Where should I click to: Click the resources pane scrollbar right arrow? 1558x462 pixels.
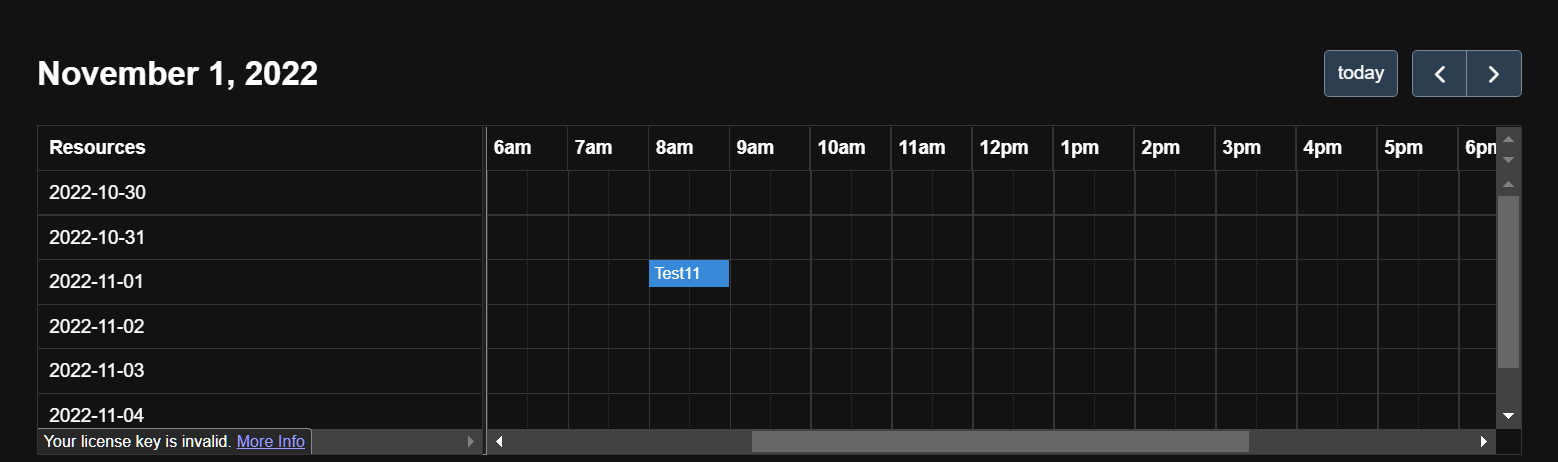pyautogui.click(x=471, y=441)
